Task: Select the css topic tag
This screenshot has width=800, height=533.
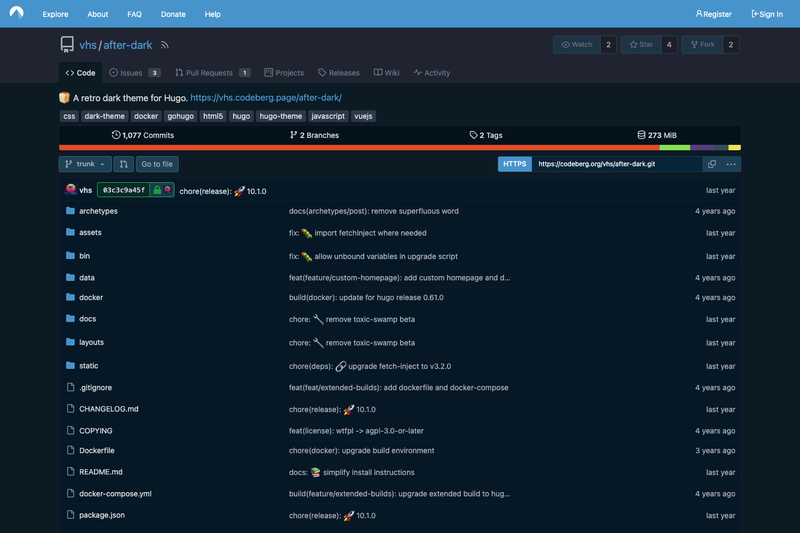Action: (69, 116)
